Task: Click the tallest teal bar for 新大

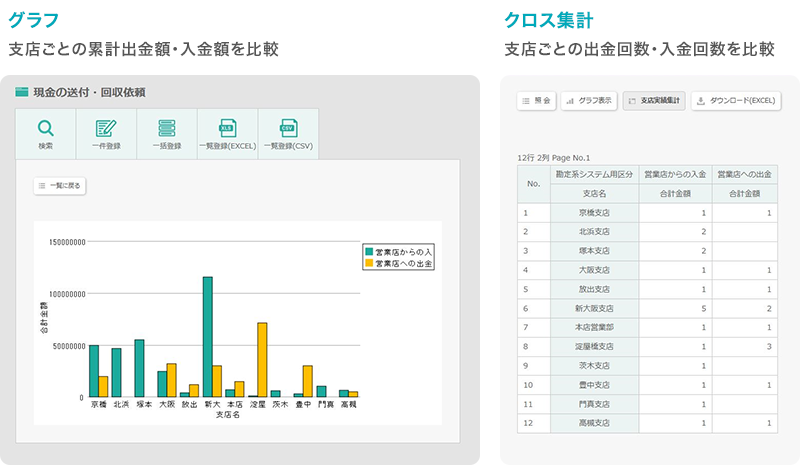Action: (207, 336)
